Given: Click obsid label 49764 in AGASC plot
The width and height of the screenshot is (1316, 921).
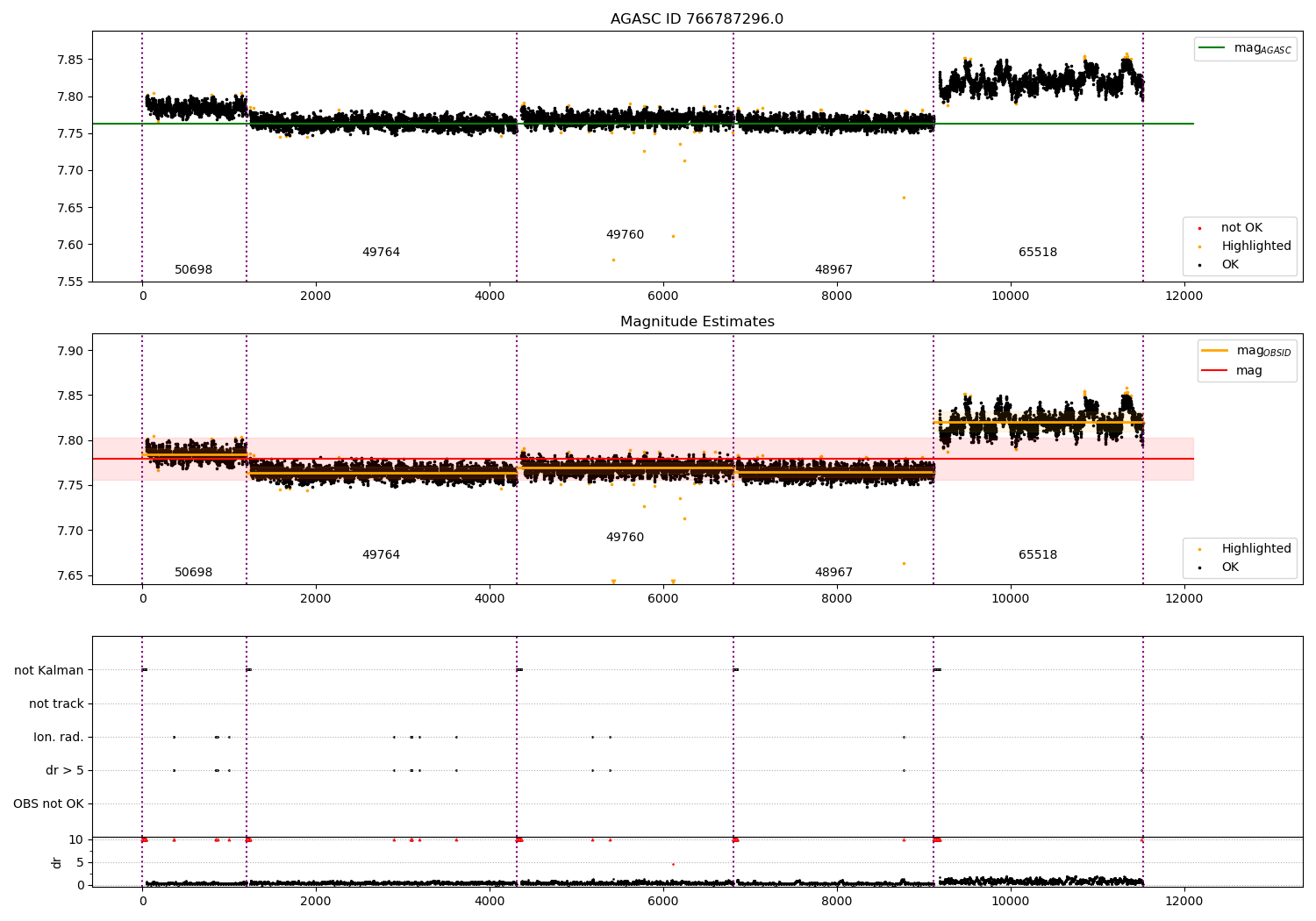Looking at the screenshot, I should (x=381, y=252).
